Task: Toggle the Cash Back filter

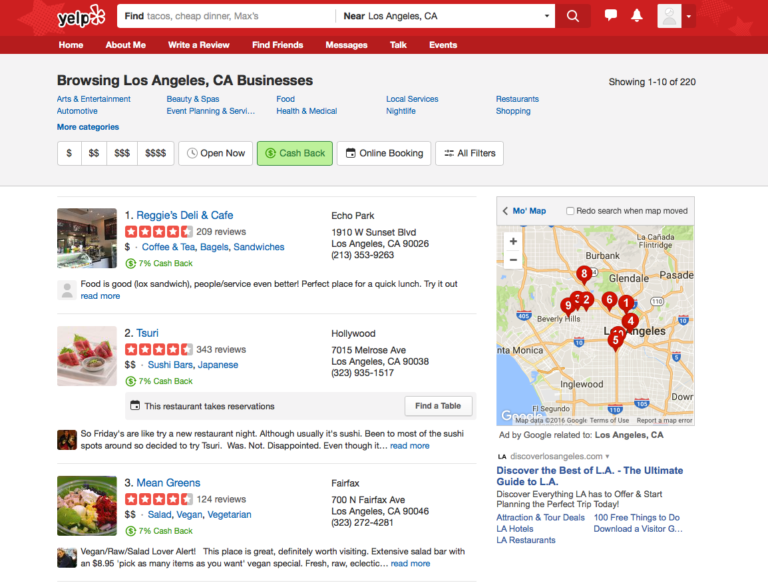Action: point(294,153)
